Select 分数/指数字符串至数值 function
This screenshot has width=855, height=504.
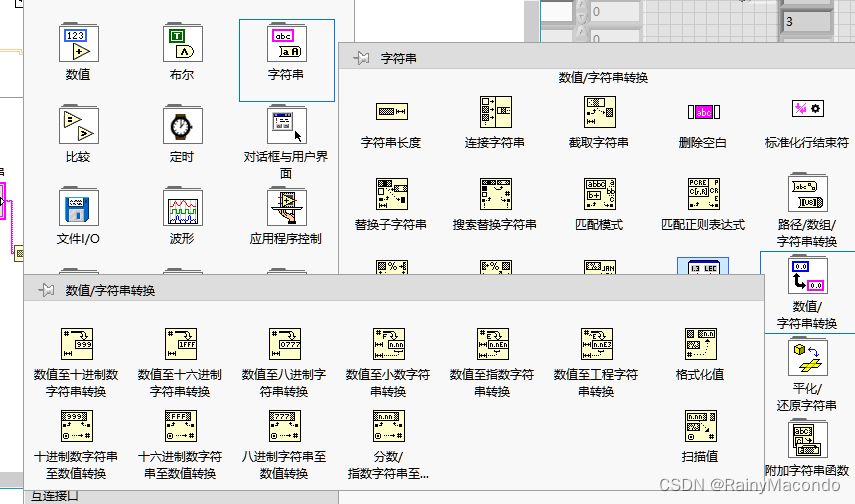pyautogui.click(x=389, y=426)
